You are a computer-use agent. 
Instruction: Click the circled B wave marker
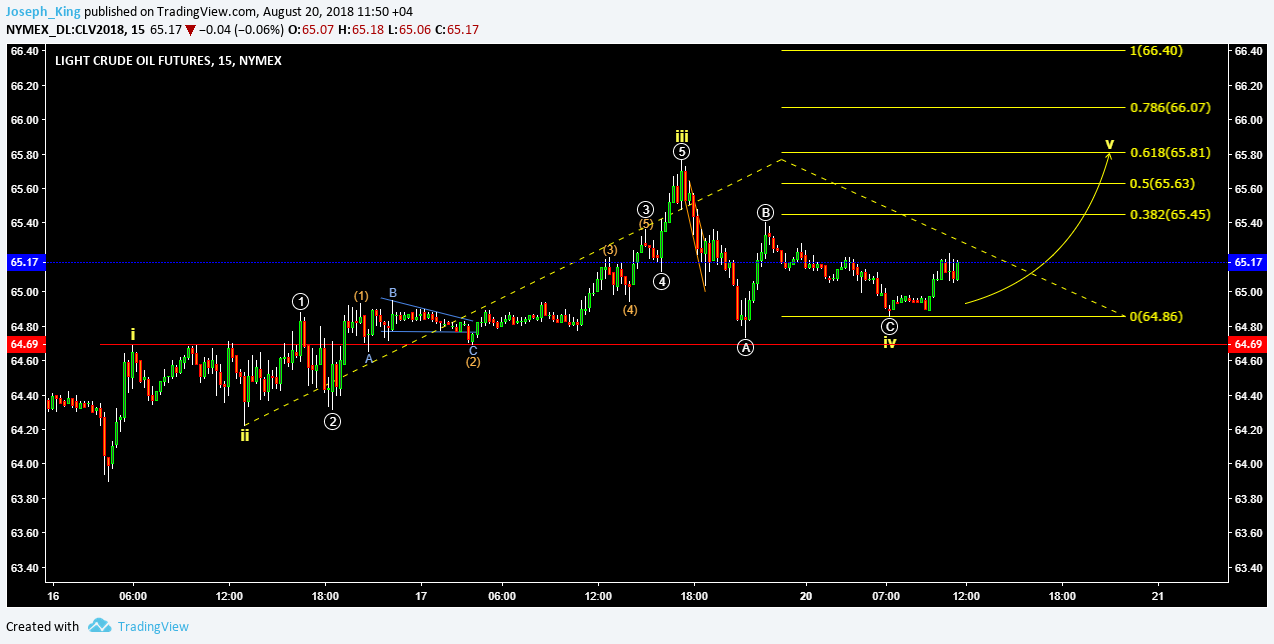(765, 212)
